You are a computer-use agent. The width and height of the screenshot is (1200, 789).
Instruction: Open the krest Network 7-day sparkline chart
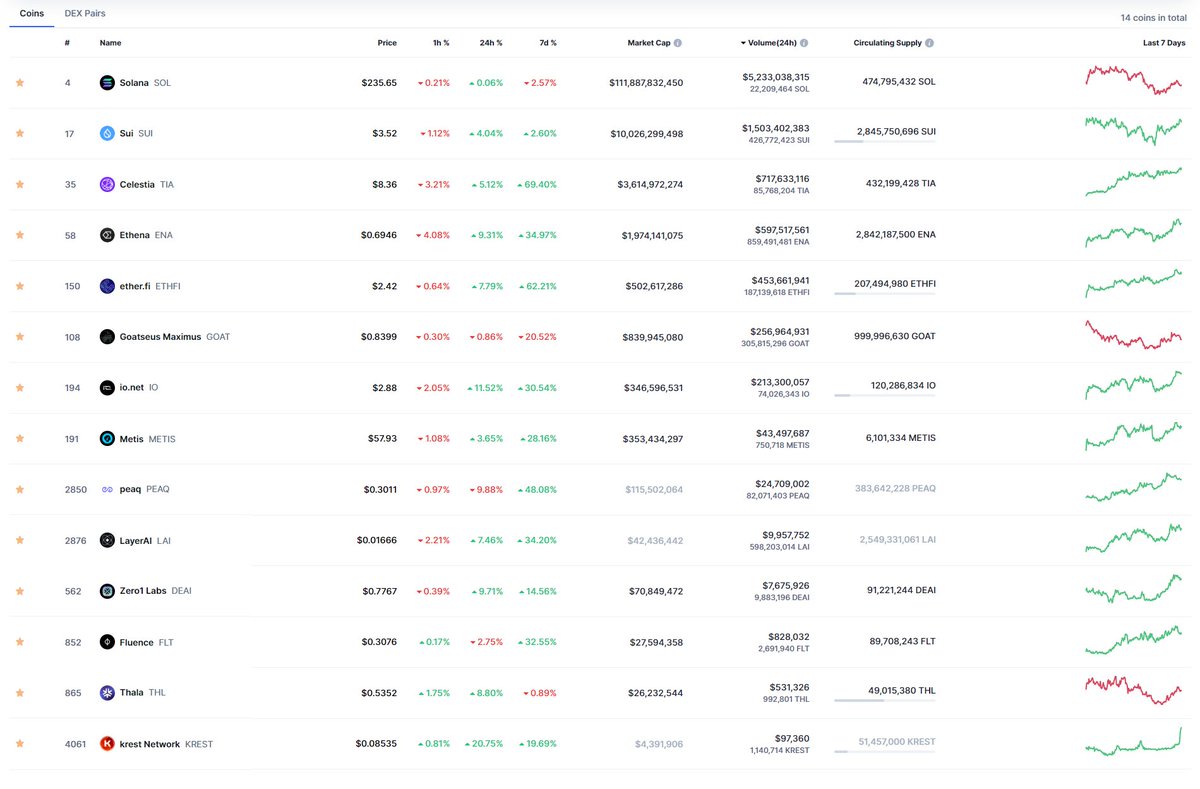(x=1133, y=741)
